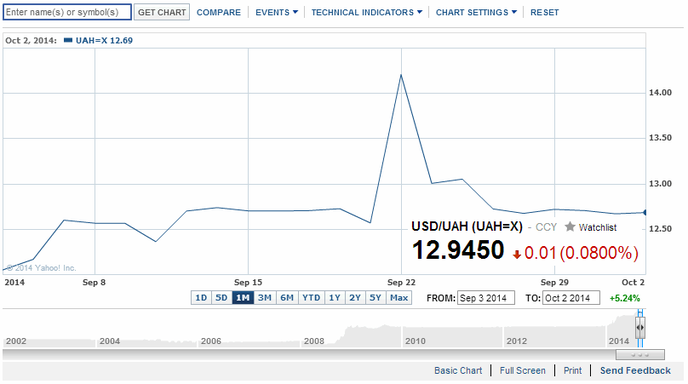Switch to Max time range
The image size is (688, 384).
click(399, 298)
